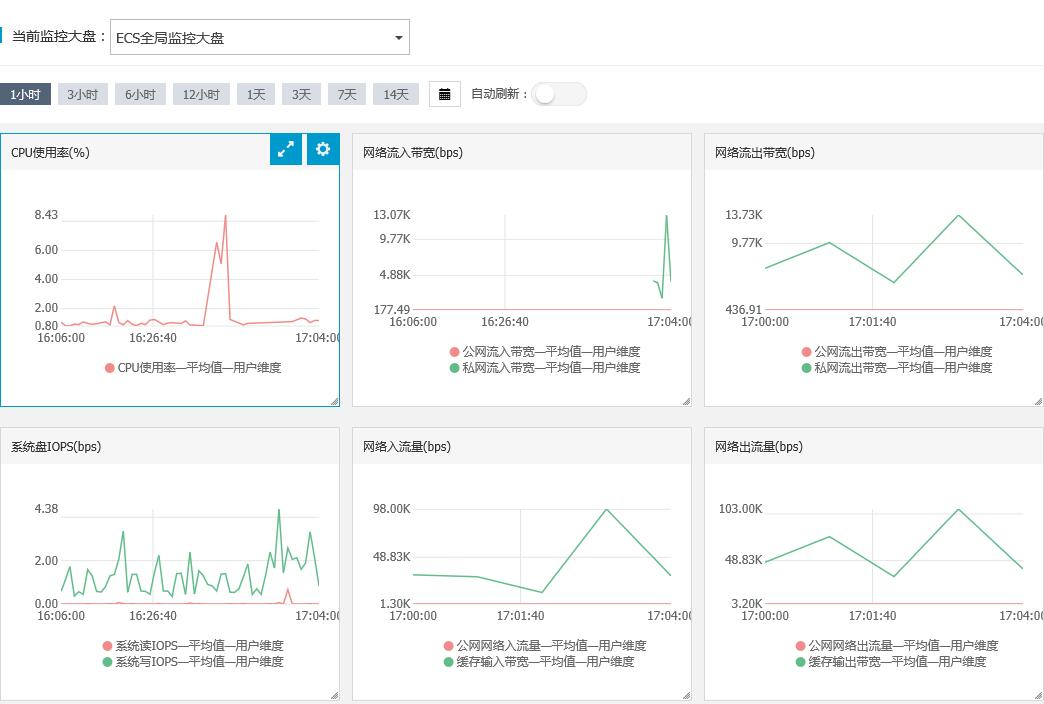Choose the 7天 time range
1044x704 pixels.
(x=346, y=94)
